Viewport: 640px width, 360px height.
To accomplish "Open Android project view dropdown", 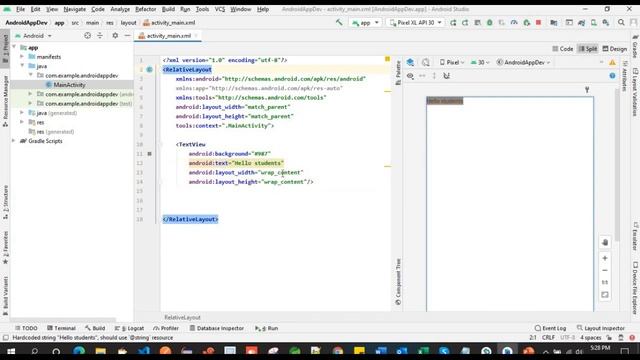I will (33, 36).
